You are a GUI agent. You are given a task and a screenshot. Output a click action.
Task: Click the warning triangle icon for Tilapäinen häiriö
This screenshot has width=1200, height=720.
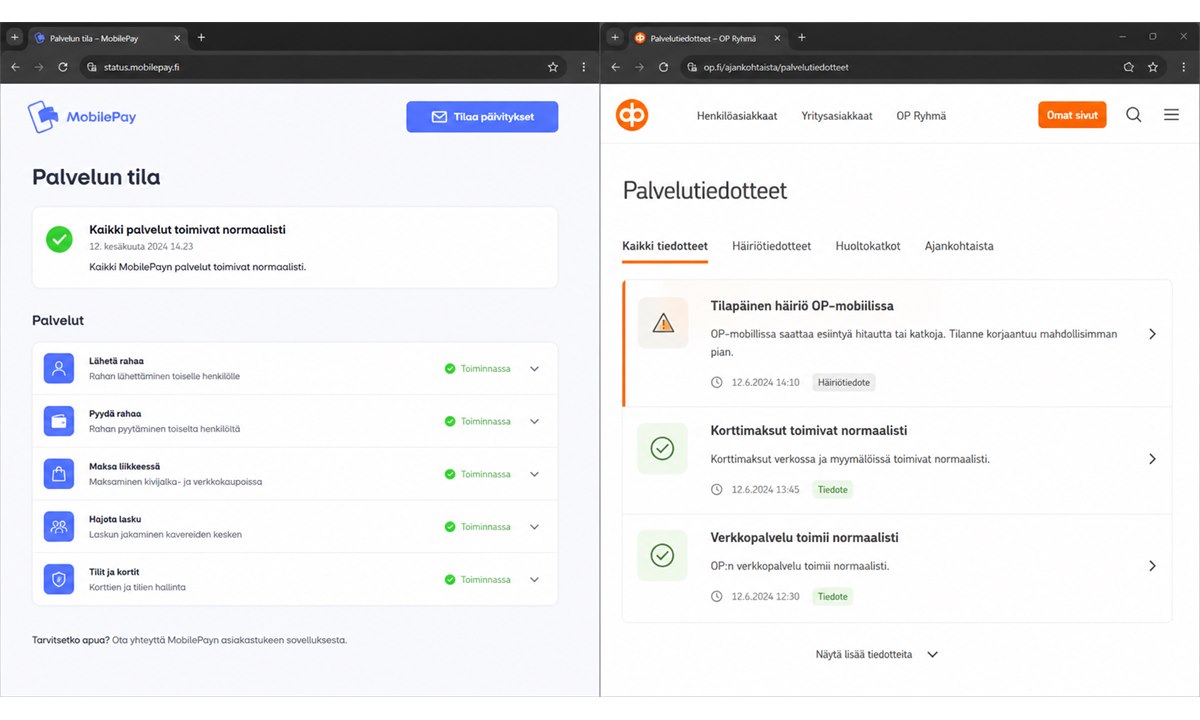(663, 323)
